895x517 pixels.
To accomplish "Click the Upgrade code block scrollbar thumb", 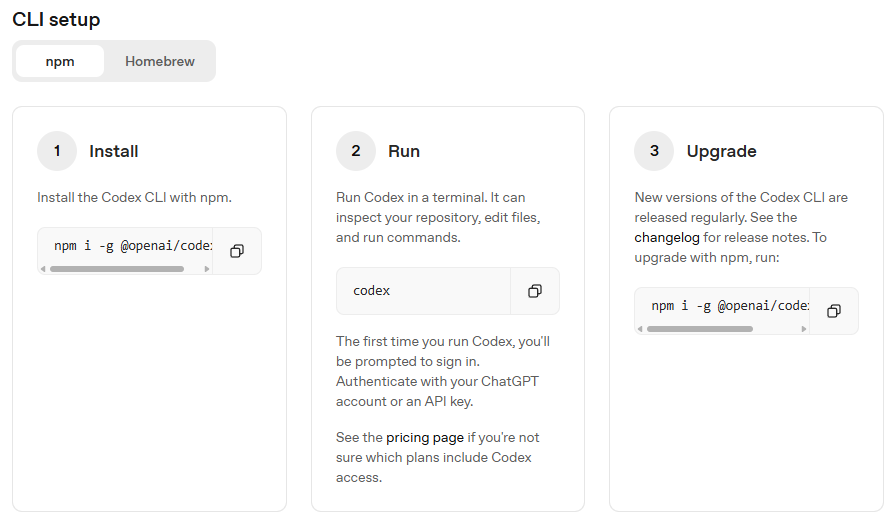I will (699, 329).
